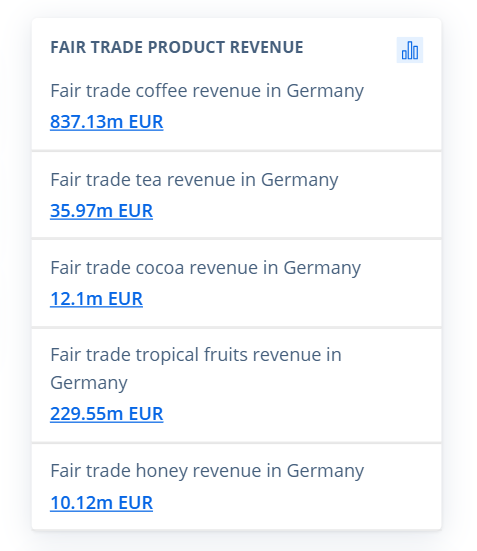
Task: Click the word Germany in the tropical fruits row
Action: (x=89, y=383)
